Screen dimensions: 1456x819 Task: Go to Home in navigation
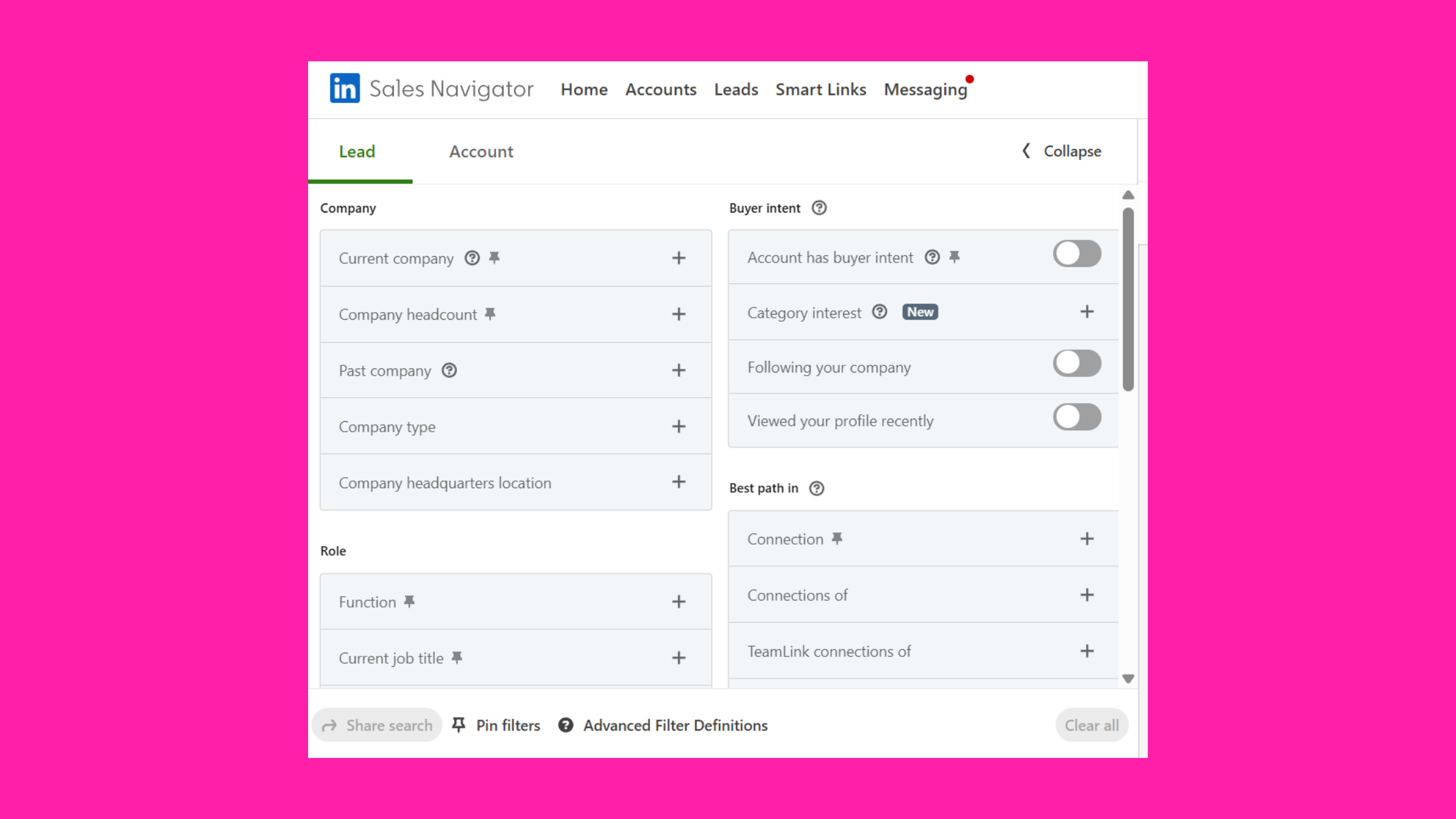(x=584, y=89)
